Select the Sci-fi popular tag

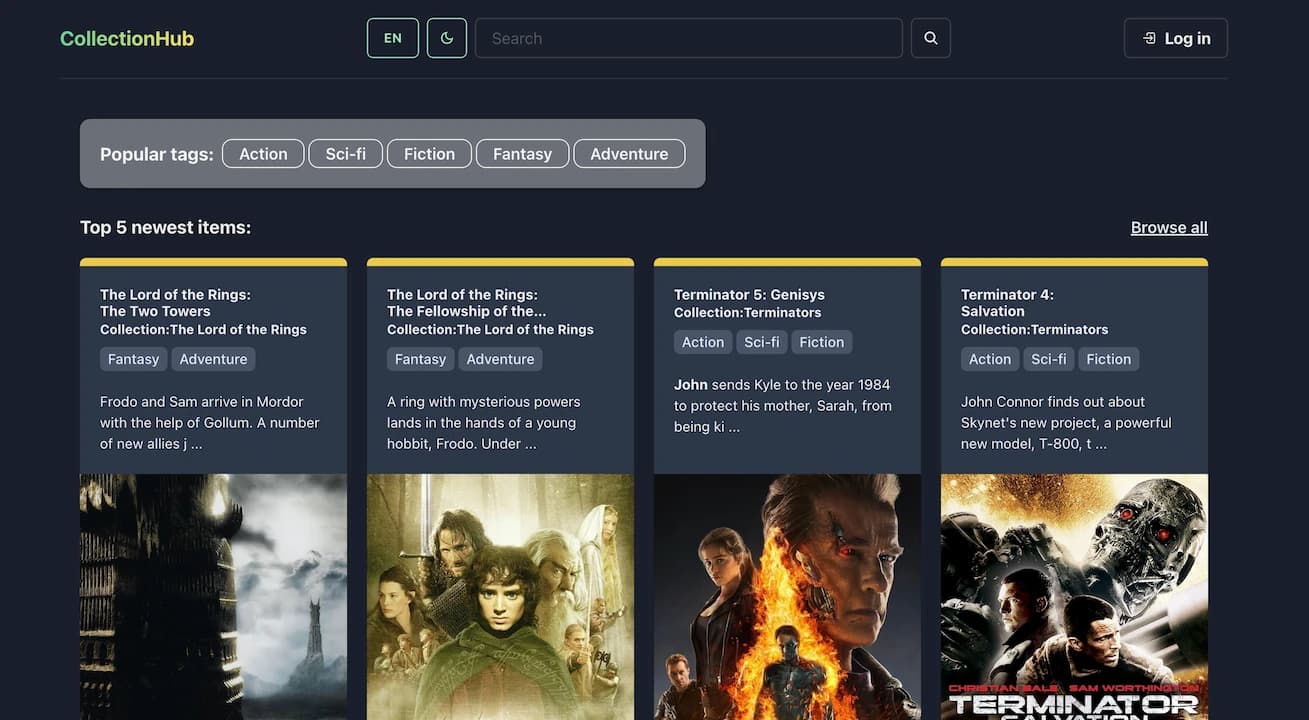346,153
